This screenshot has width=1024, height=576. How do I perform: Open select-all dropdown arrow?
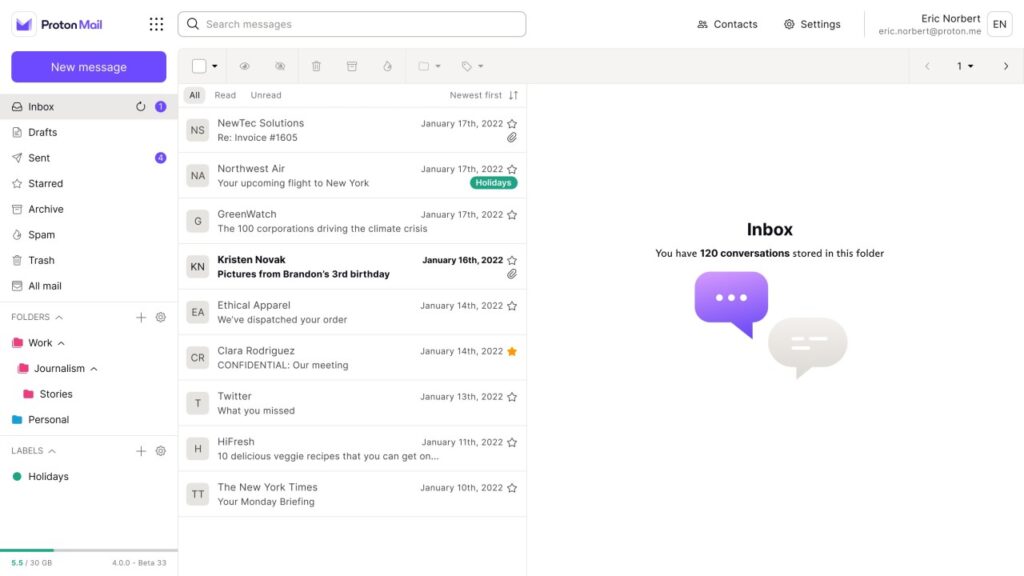[214, 66]
